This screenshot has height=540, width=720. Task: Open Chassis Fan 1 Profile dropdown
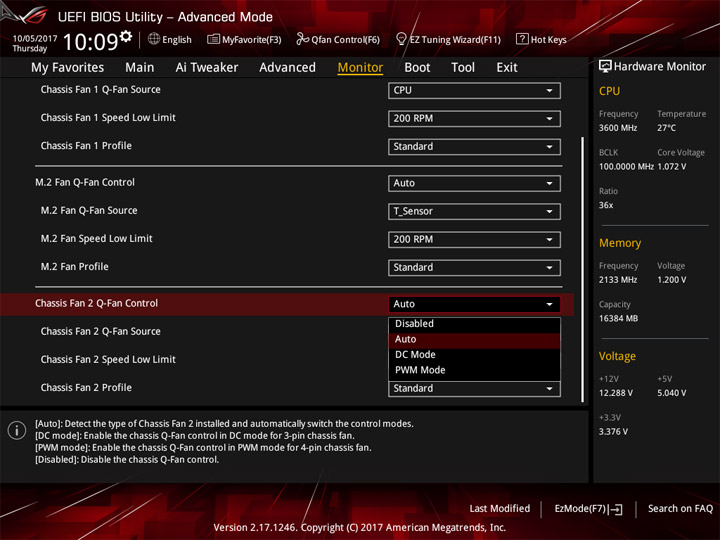(474, 146)
